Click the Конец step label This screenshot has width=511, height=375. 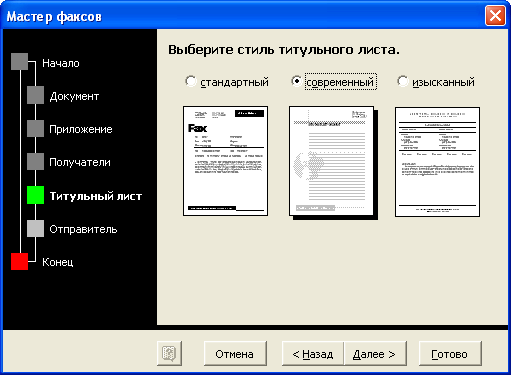coord(58,262)
